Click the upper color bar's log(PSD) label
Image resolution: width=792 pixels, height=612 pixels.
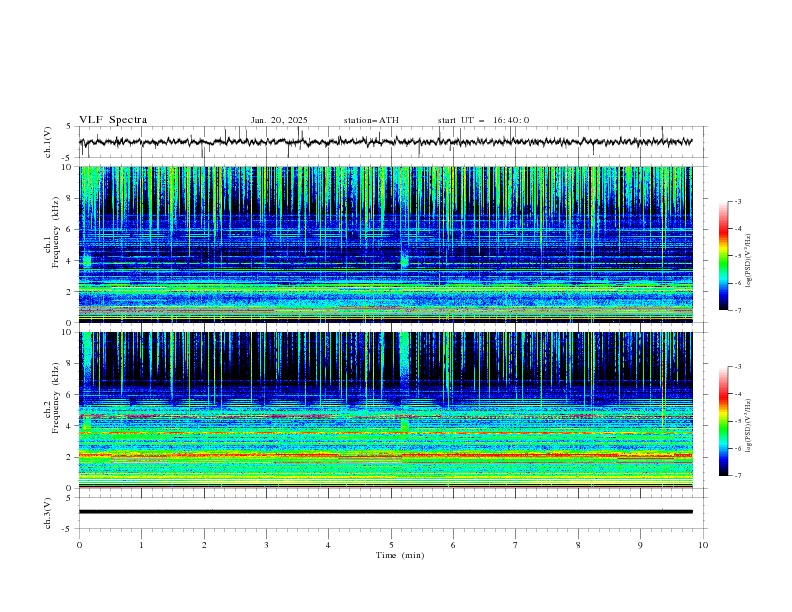coord(749,261)
